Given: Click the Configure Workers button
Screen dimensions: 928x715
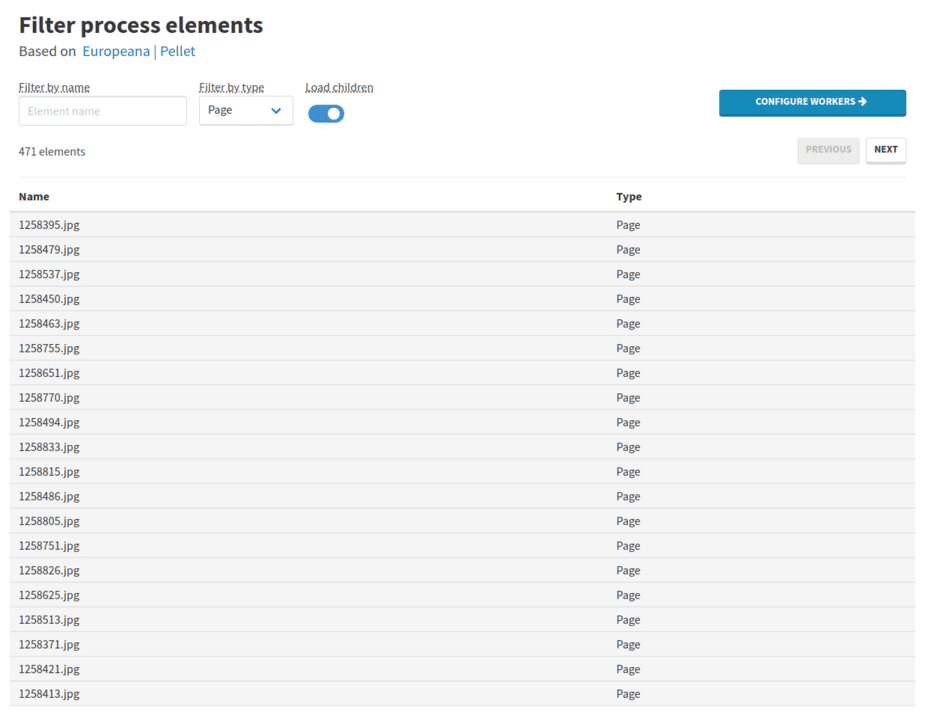Looking at the screenshot, I should (x=812, y=102).
